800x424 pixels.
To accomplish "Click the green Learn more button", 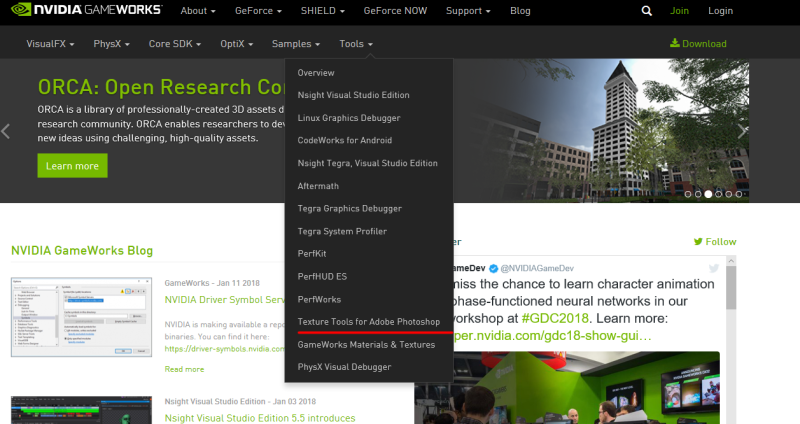I will [x=72, y=165].
